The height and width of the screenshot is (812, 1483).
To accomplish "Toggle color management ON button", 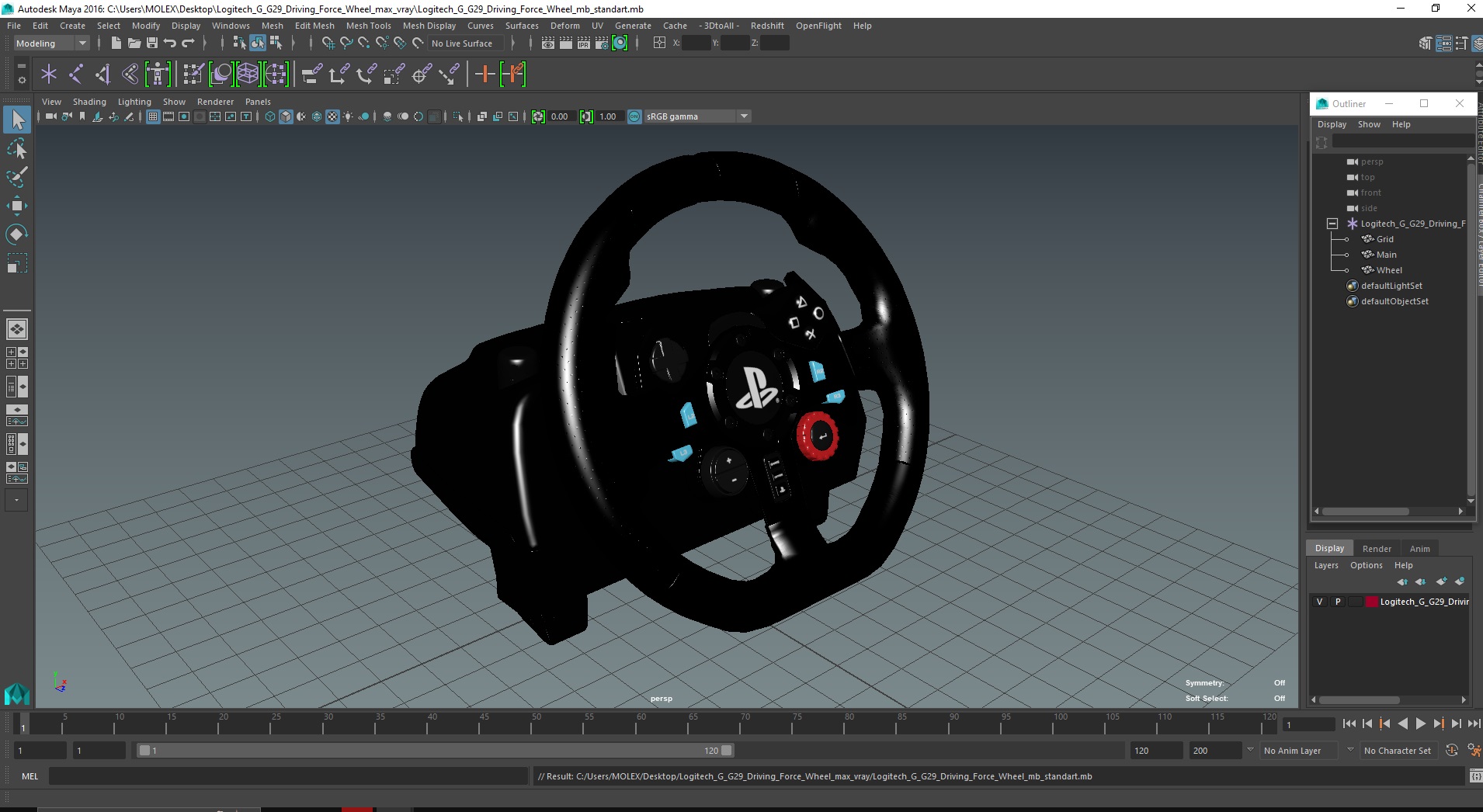I will [x=634, y=116].
